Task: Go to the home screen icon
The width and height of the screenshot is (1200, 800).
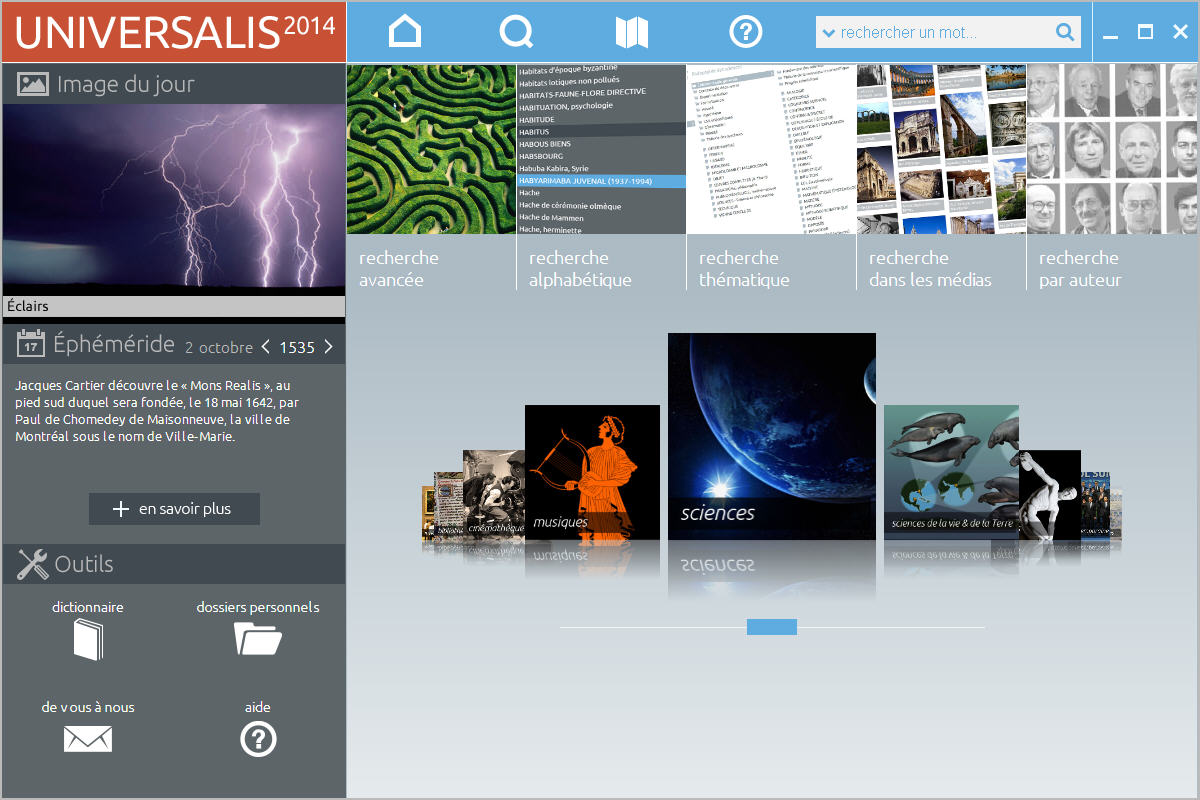Action: coord(405,33)
